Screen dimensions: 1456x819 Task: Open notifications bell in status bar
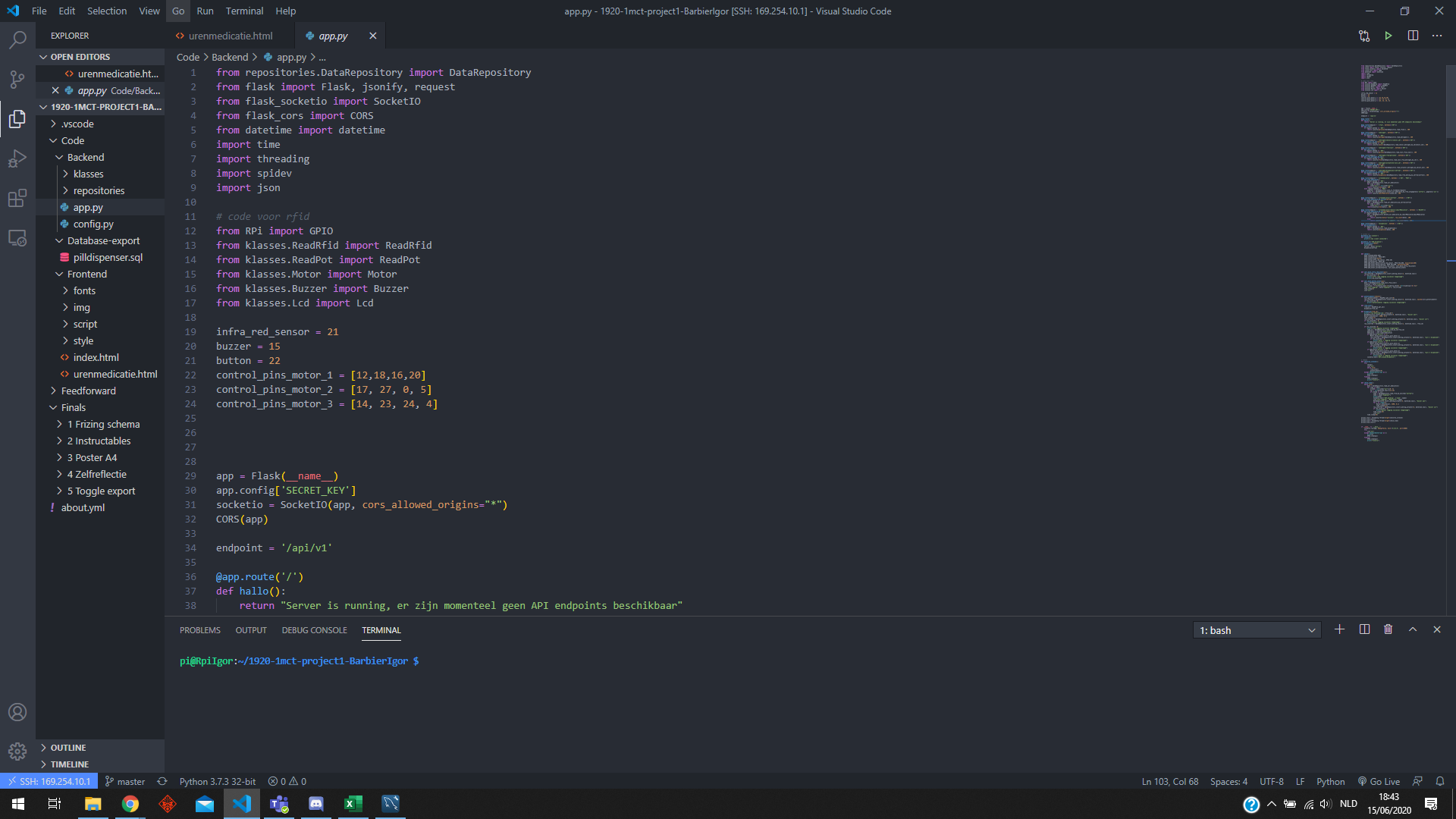coord(1440,781)
